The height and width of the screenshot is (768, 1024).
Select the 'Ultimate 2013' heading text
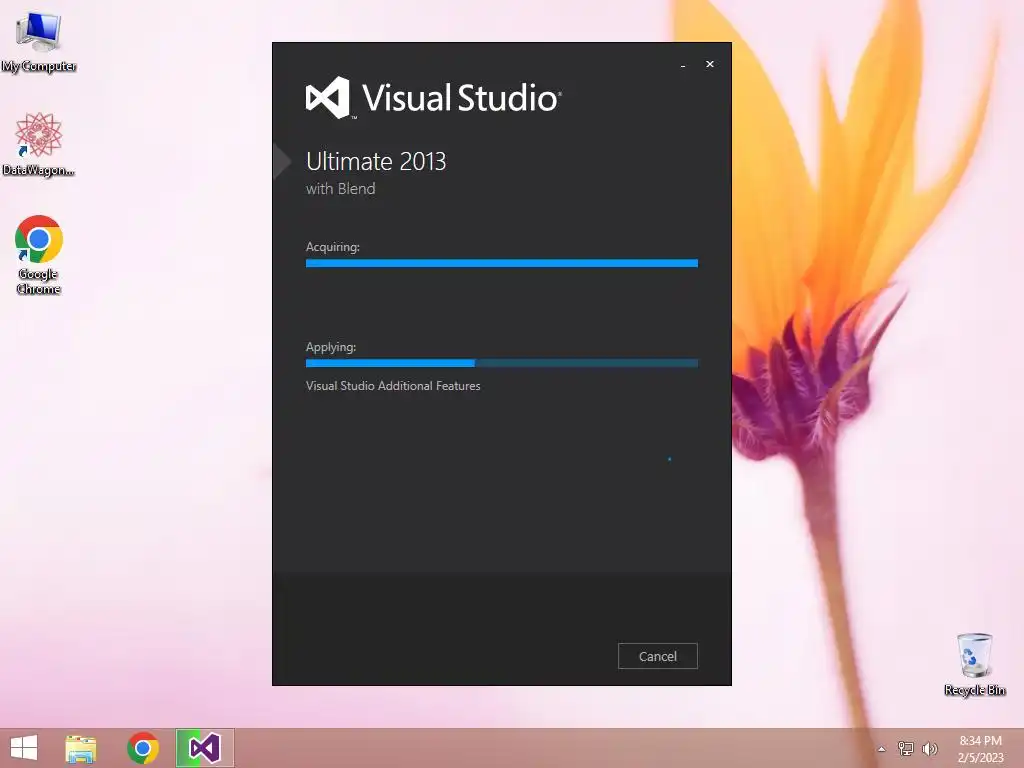pyautogui.click(x=376, y=161)
